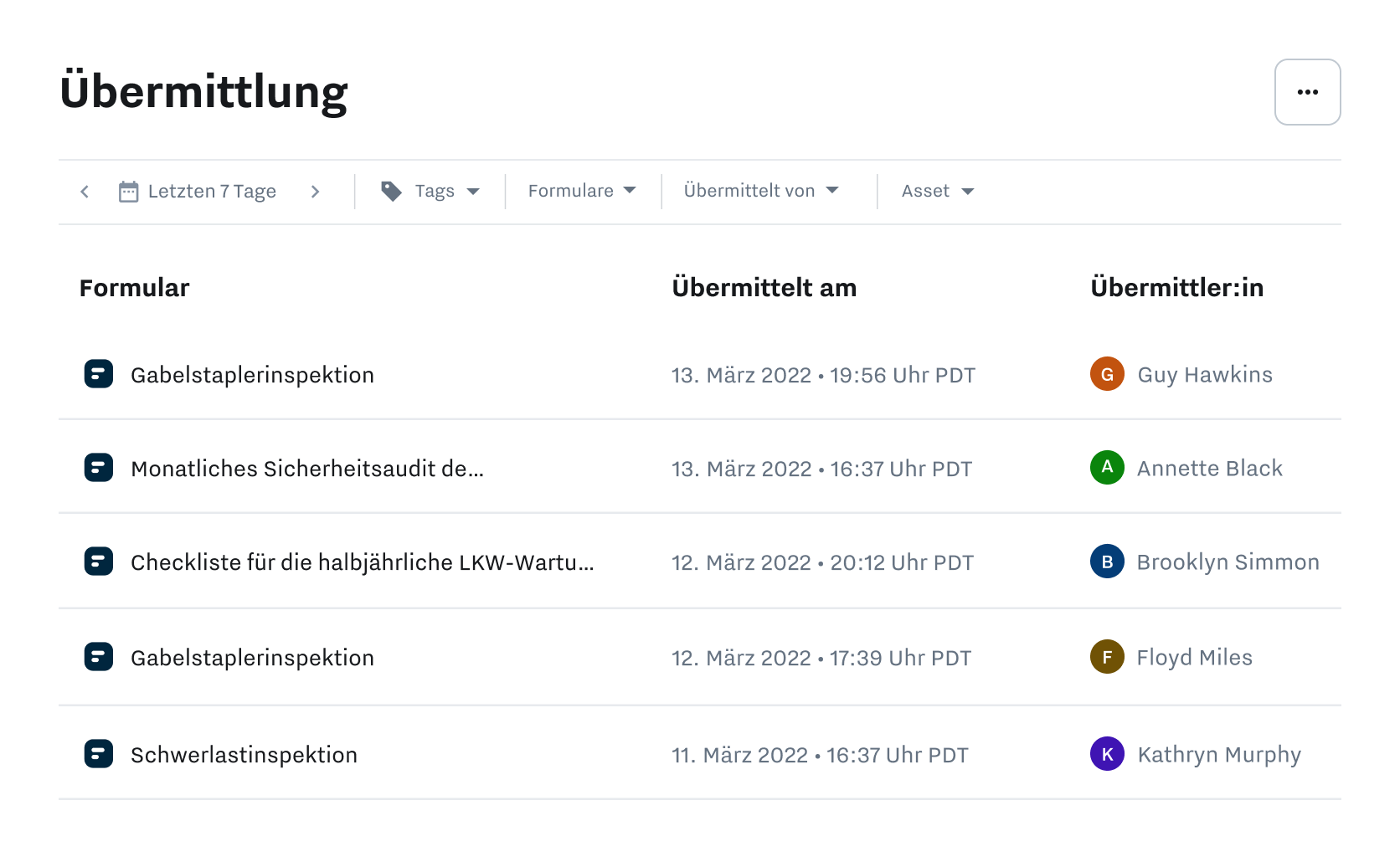Click the form icon beside Schwerlastinspektion

click(x=98, y=753)
